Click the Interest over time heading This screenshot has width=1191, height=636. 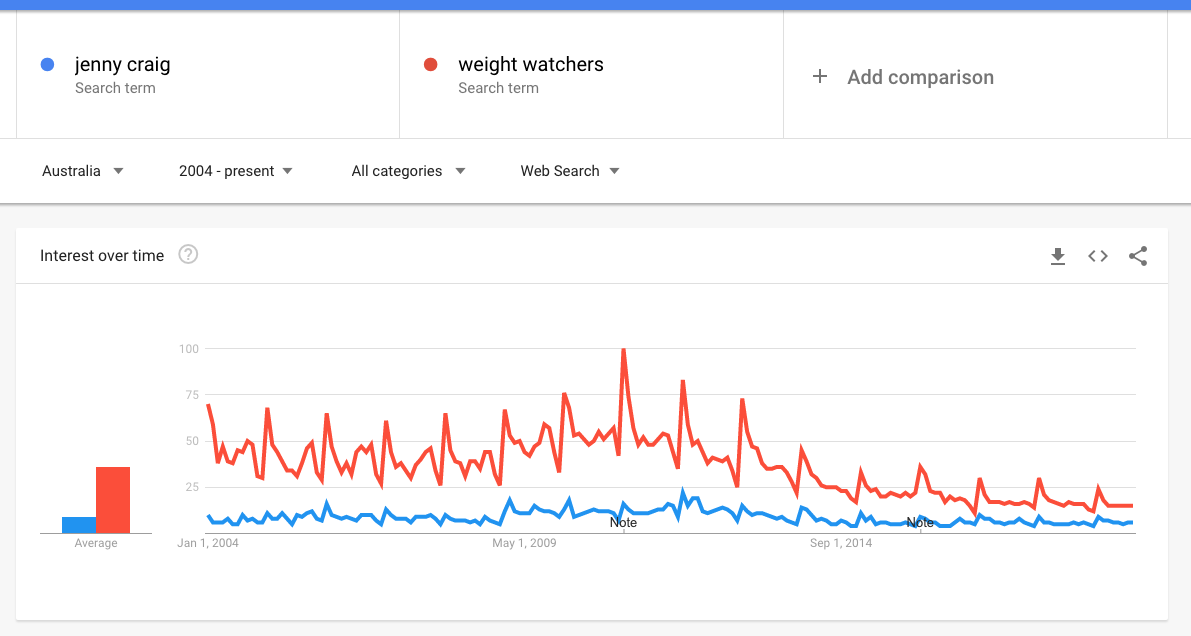coord(102,256)
